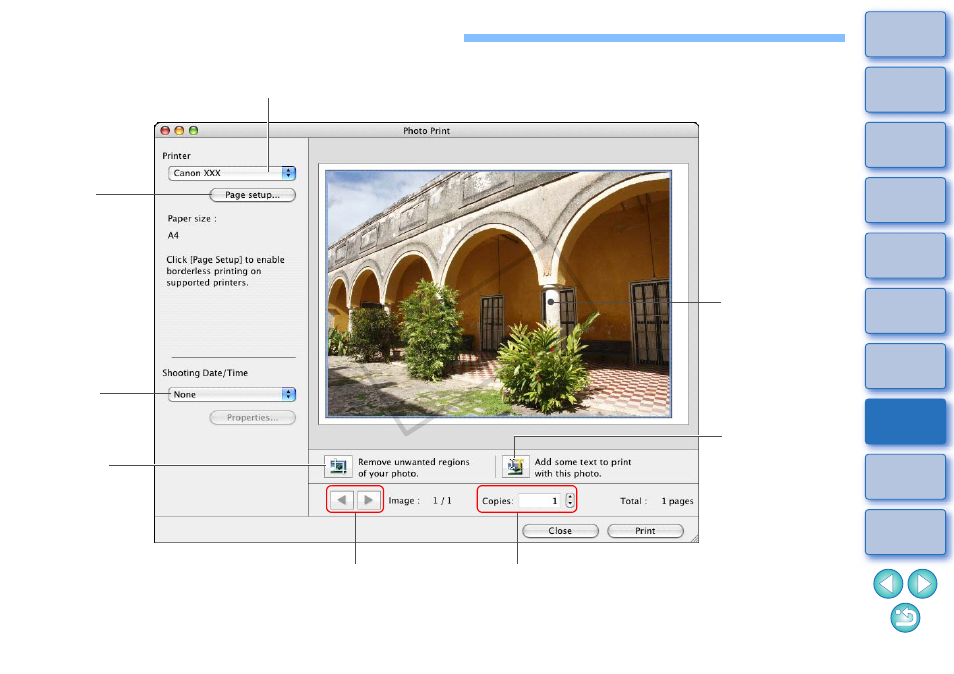954x674 pixels.
Task: Go to the previous image with left arrow
Action: (x=342, y=500)
